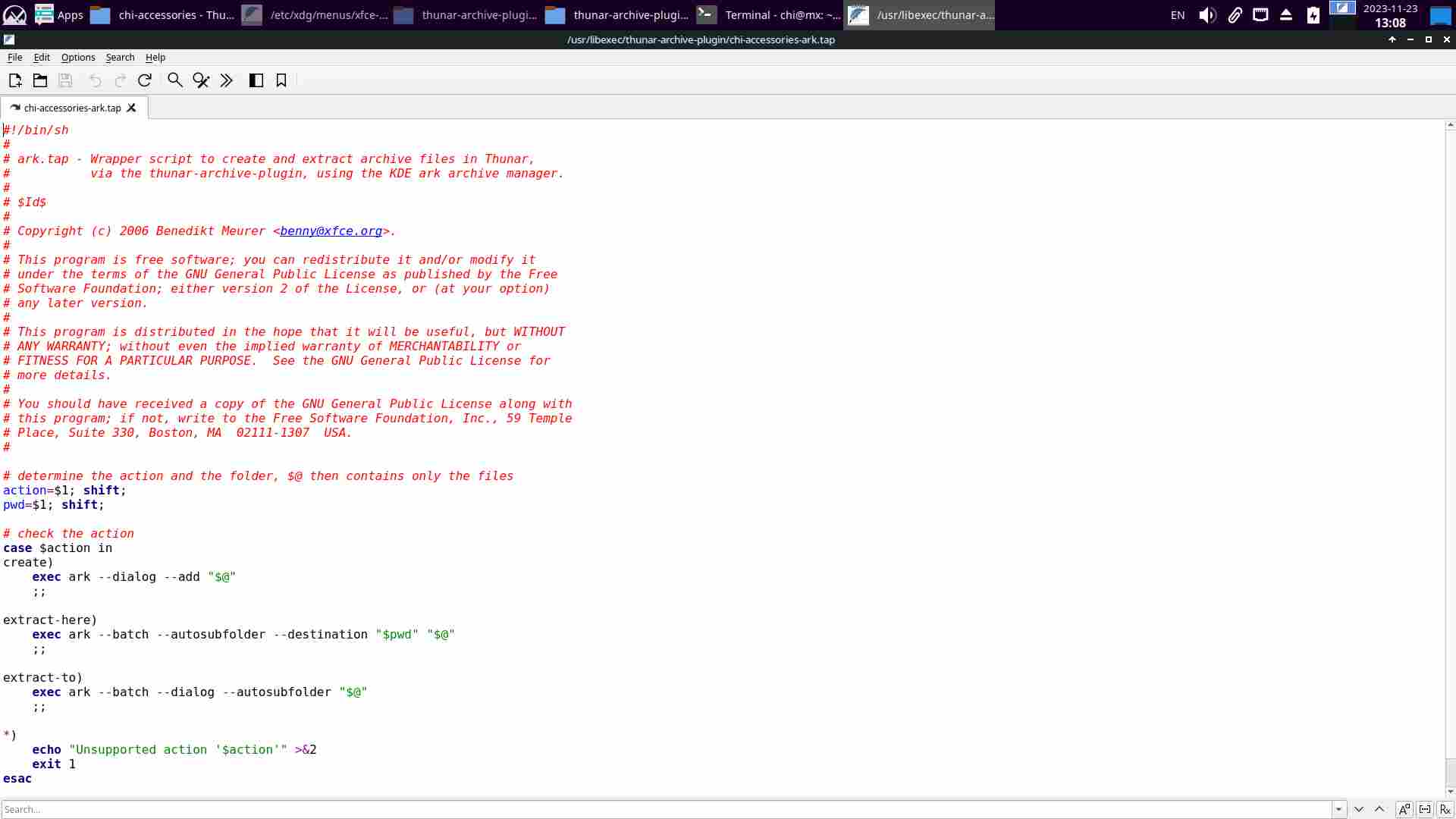Click the open file folder icon
1456x819 pixels.
tap(40, 80)
